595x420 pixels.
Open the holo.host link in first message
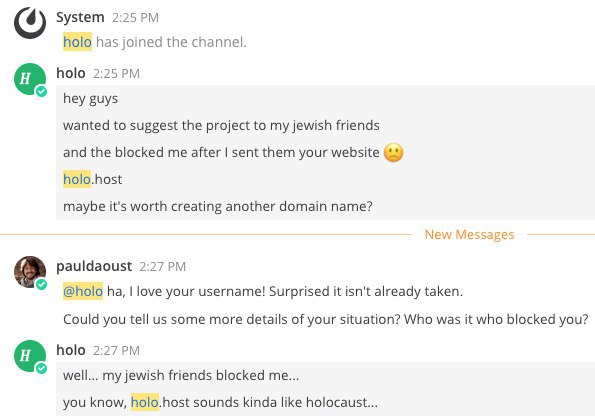[93, 179]
